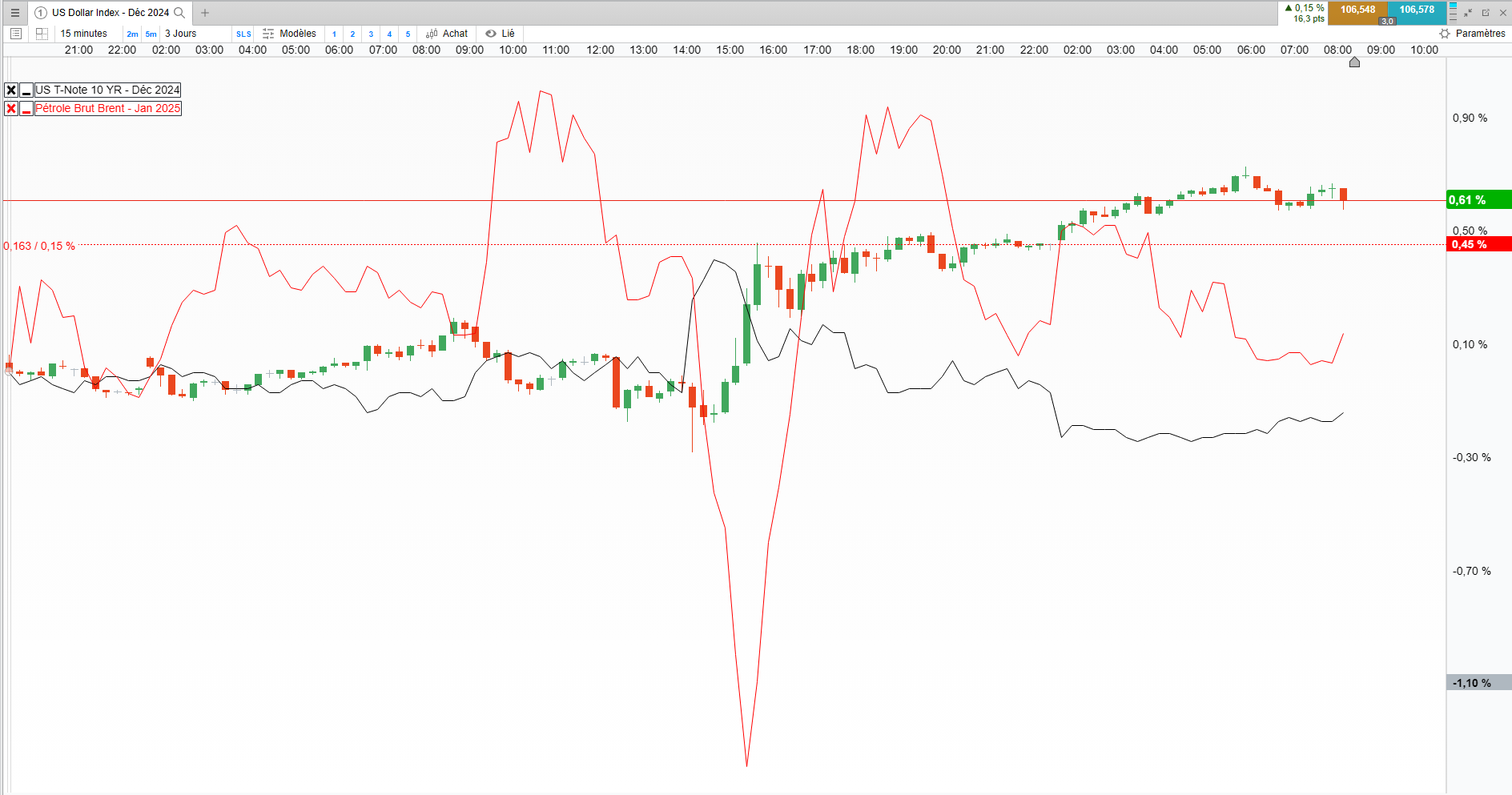The height and width of the screenshot is (795, 1512).
Task: Click the -0,30 % axis value
Action: (1472, 457)
